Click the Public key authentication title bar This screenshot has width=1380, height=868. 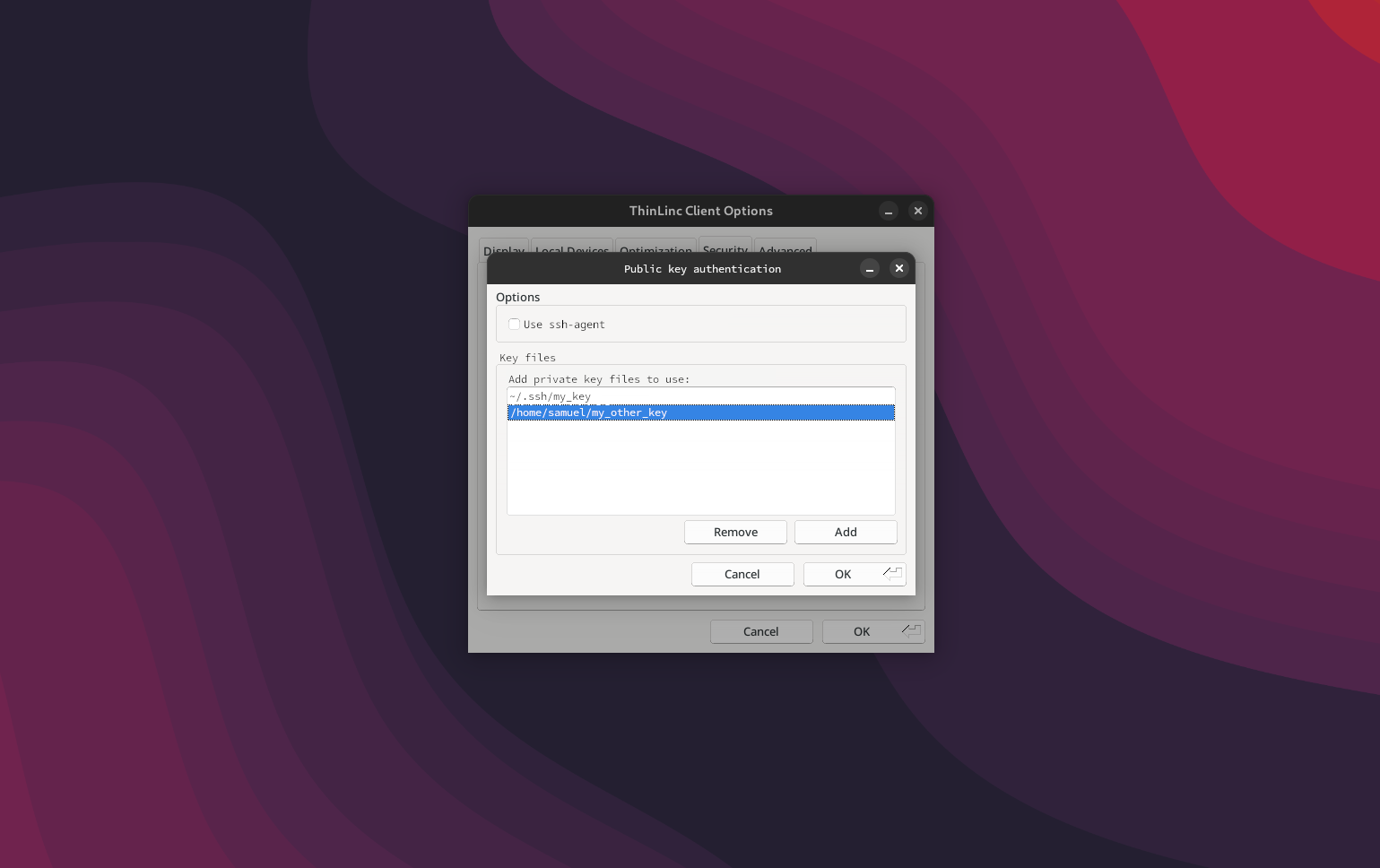[702, 268]
